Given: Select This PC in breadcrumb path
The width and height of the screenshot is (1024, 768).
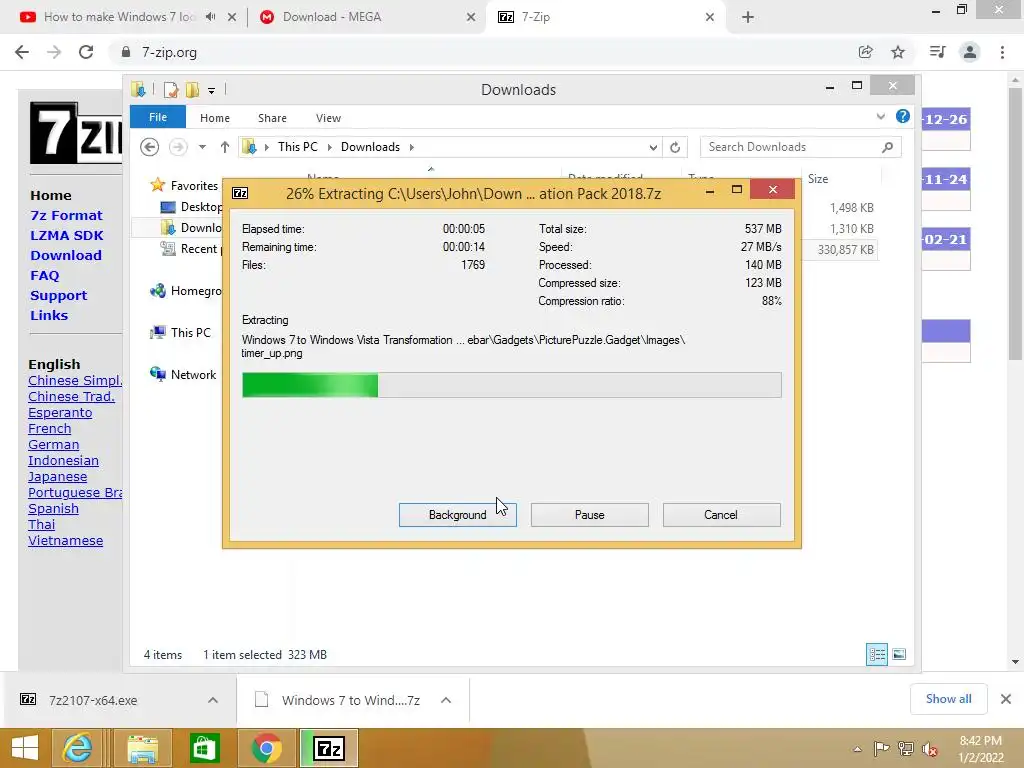Looking at the screenshot, I should (x=297, y=147).
